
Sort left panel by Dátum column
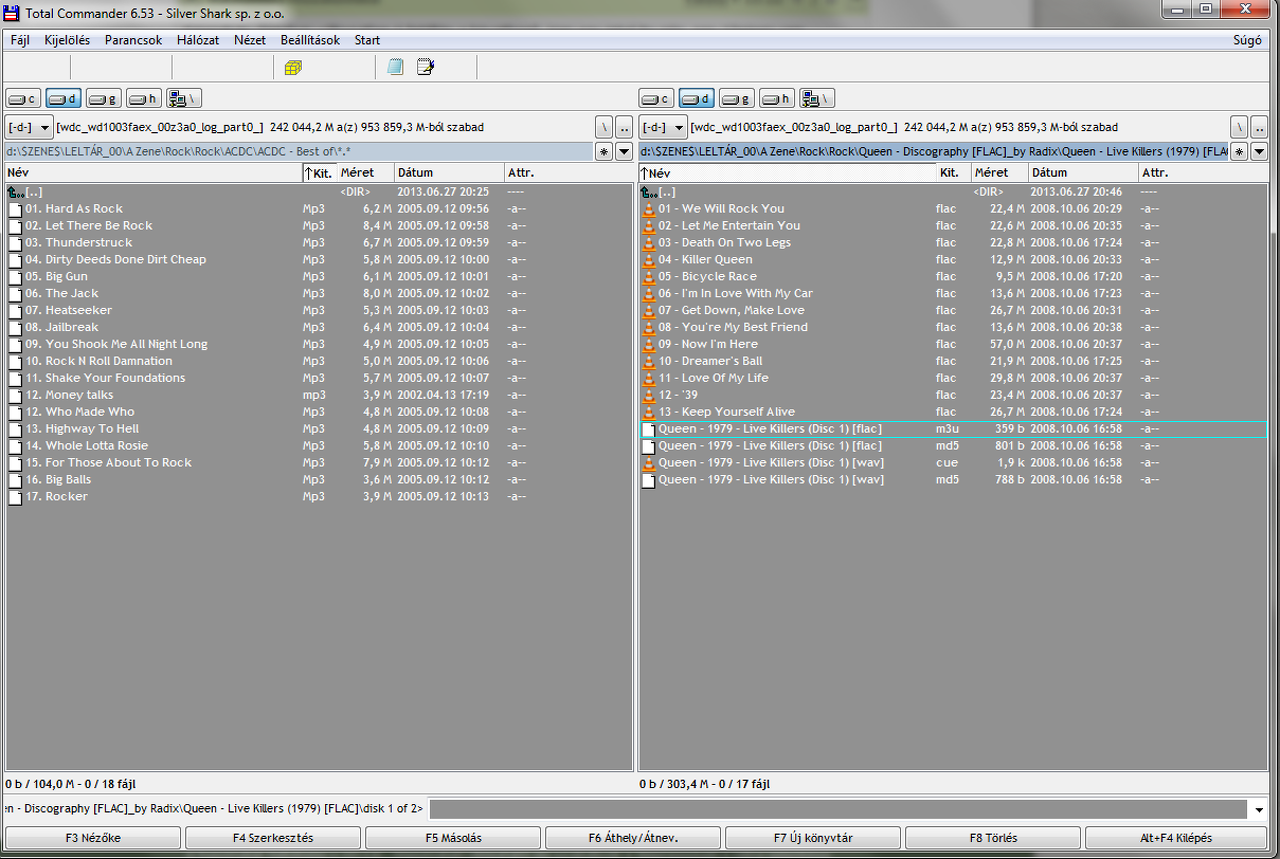click(x=448, y=173)
